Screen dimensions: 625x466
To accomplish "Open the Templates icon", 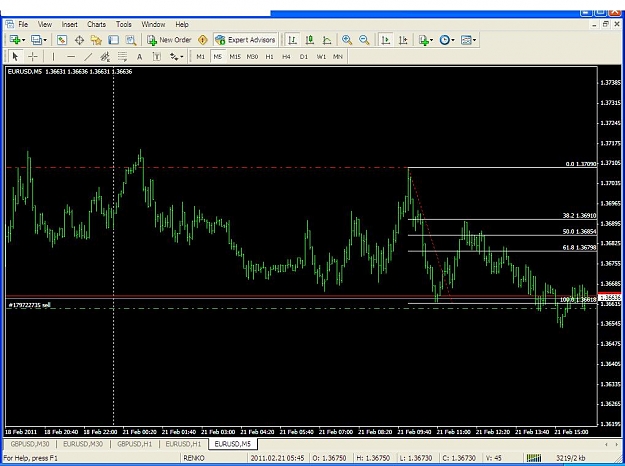I will tap(466, 40).
